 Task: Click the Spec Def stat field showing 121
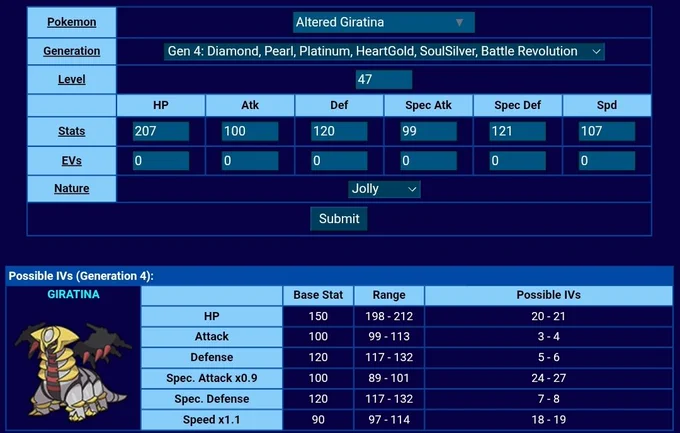point(518,131)
